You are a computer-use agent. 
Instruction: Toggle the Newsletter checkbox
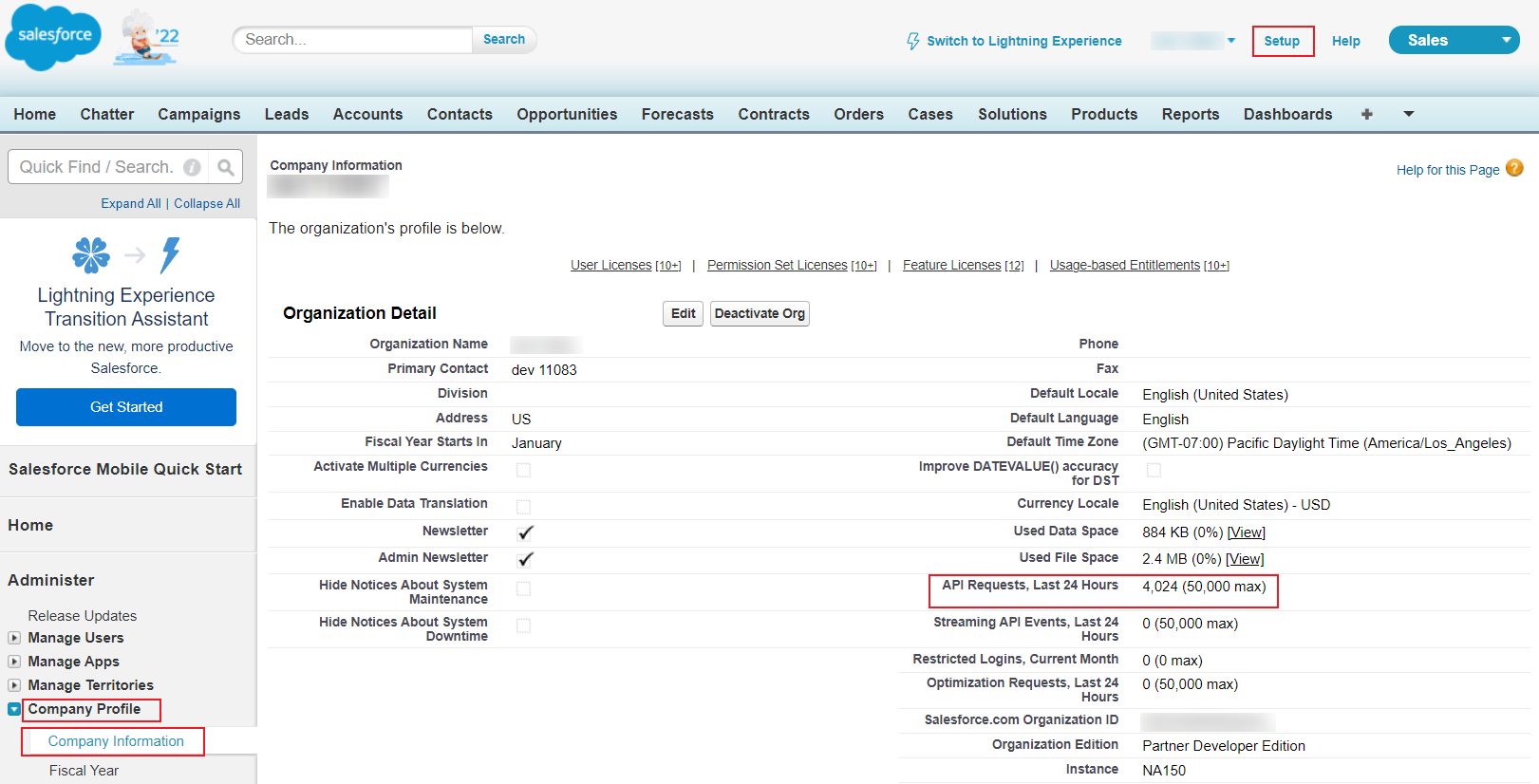click(x=525, y=532)
